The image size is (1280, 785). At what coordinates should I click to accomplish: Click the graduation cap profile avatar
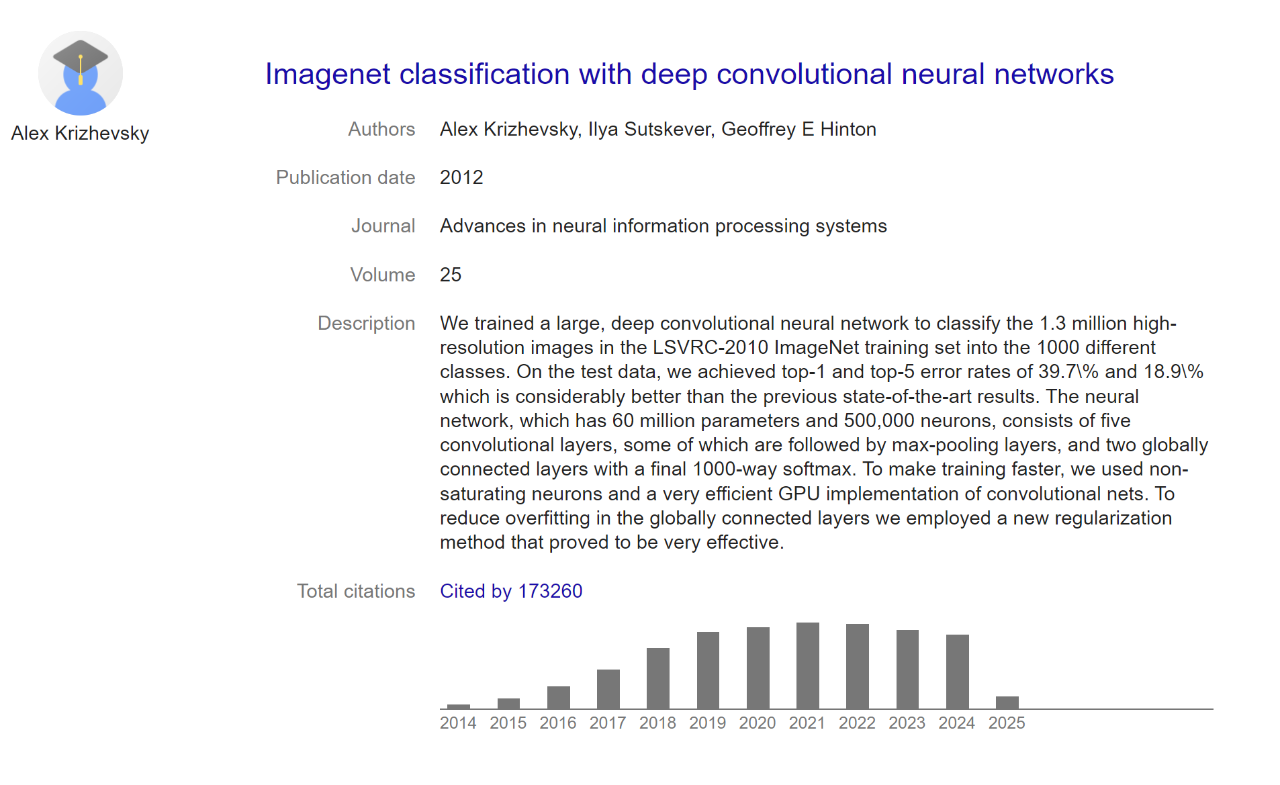(80, 73)
